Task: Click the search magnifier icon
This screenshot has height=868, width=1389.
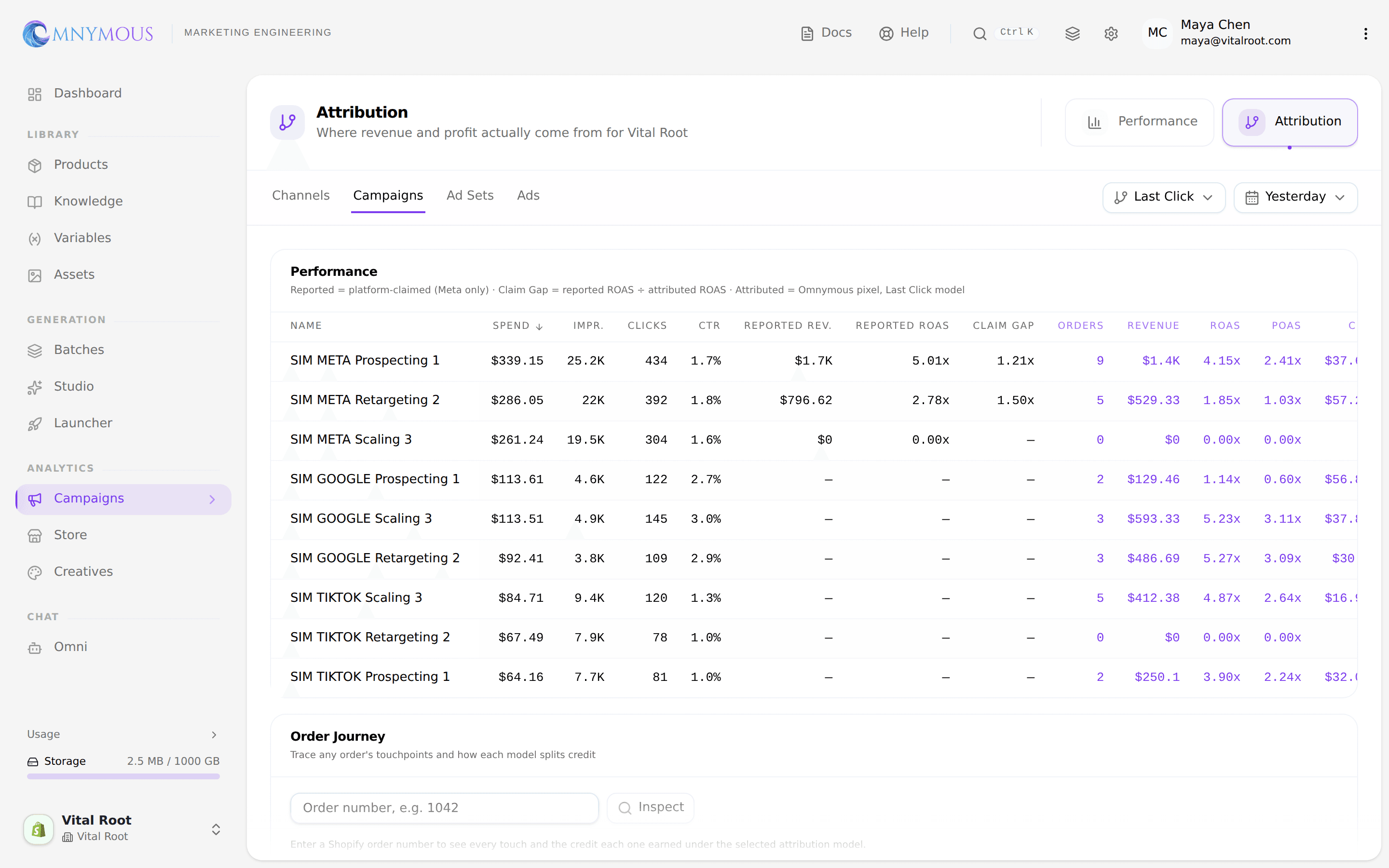Action: coord(979,34)
